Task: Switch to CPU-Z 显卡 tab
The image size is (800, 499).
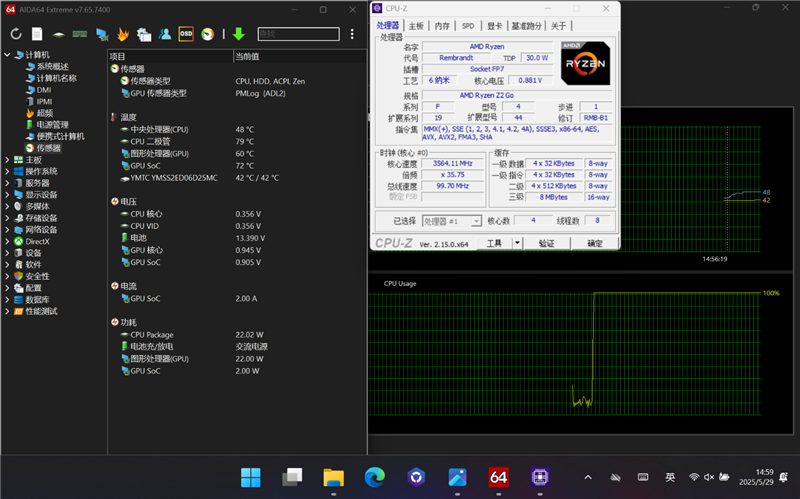Action: point(494,26)
